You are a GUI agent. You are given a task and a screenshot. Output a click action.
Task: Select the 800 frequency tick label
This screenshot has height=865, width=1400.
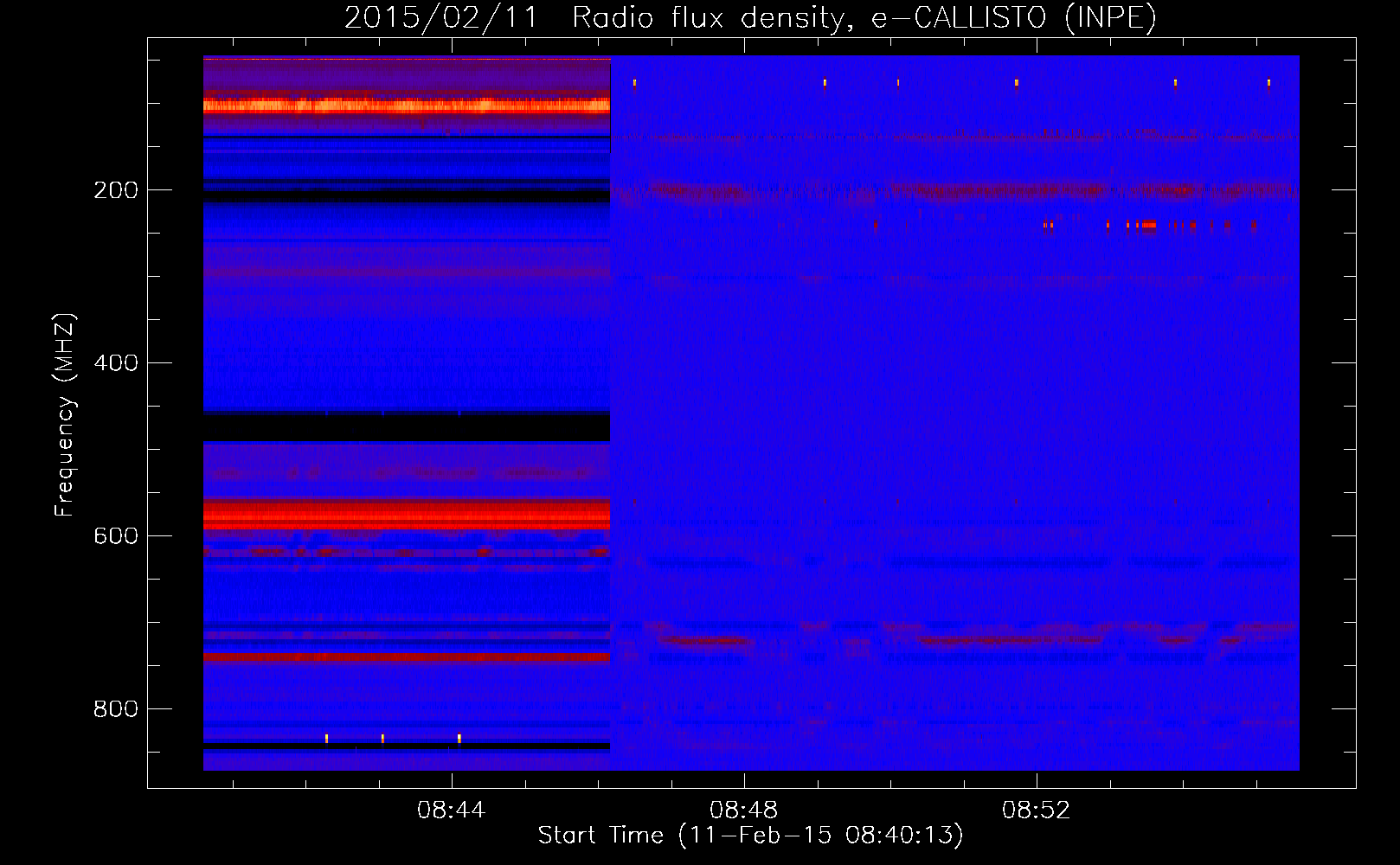tap(116, 709)
